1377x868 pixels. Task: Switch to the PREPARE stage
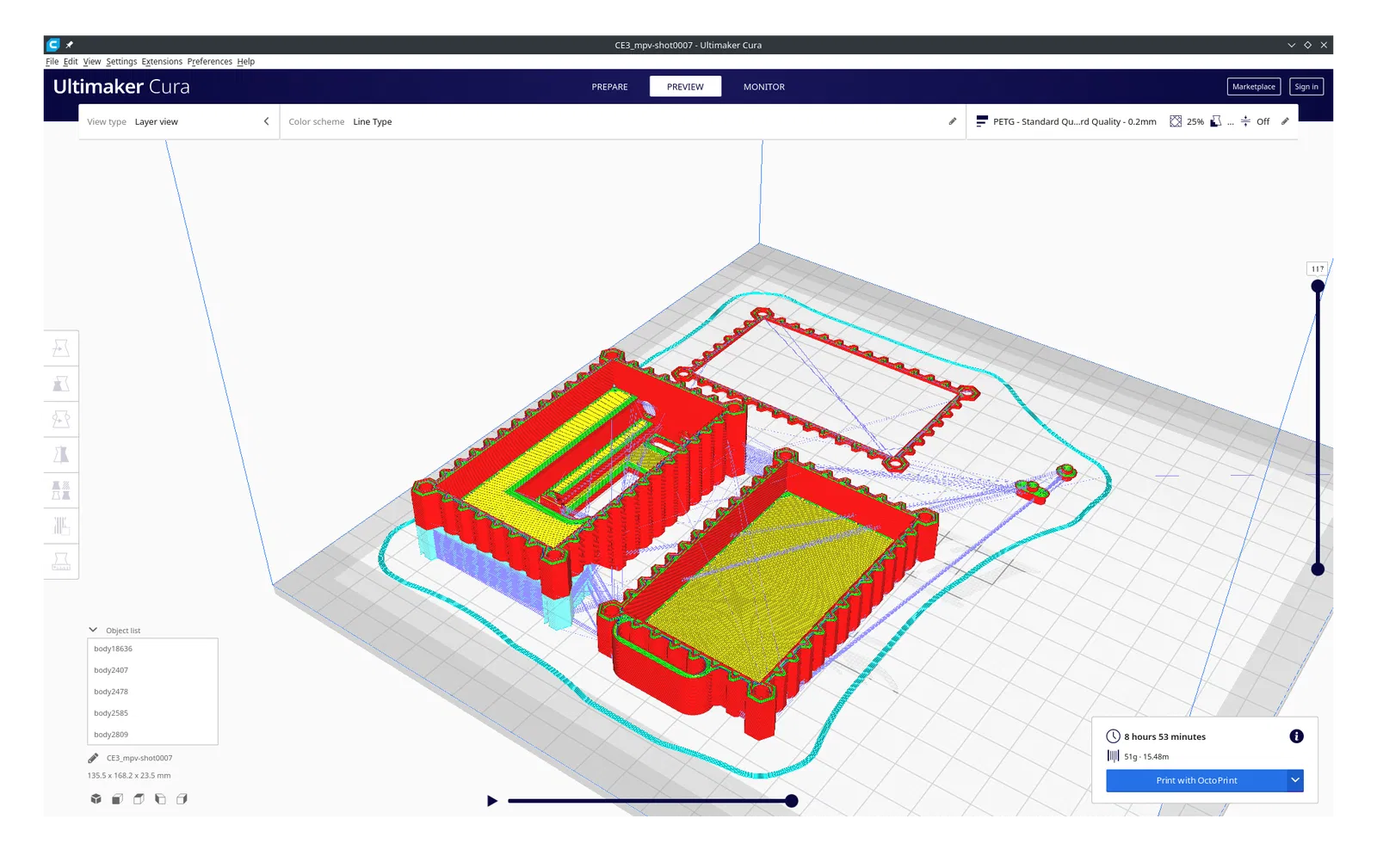(610, 87)
